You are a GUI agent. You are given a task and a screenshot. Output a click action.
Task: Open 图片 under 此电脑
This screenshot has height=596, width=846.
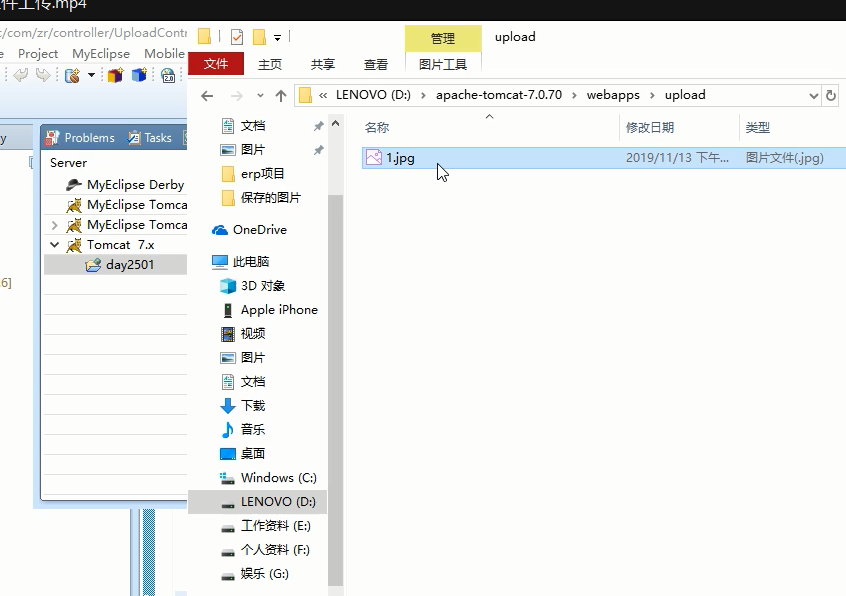(253, 358)
